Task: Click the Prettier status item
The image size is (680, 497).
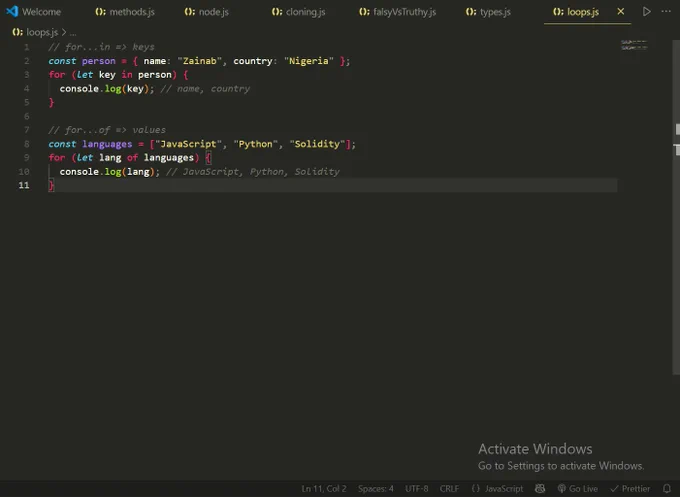Action: click(630, 489)
